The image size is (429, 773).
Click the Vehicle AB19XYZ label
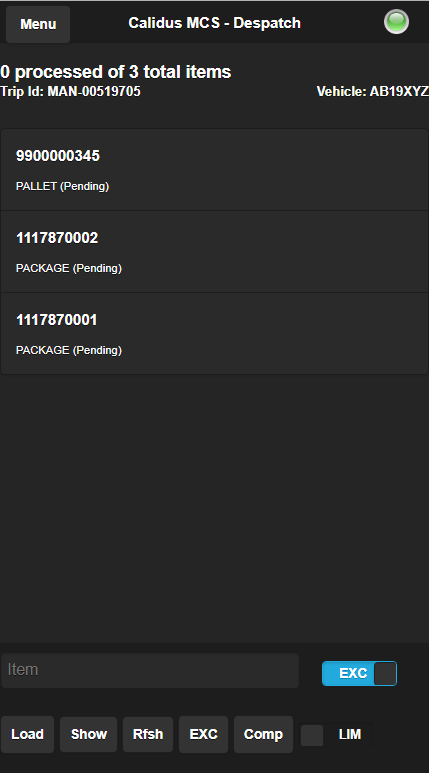pos(373,91)
